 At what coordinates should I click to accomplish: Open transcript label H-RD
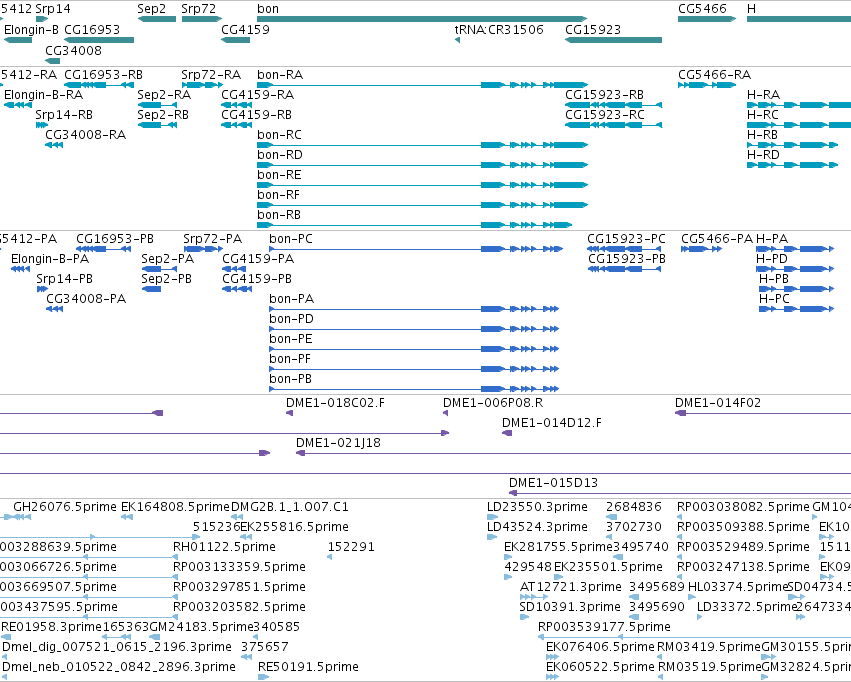[x=764, y=155]
